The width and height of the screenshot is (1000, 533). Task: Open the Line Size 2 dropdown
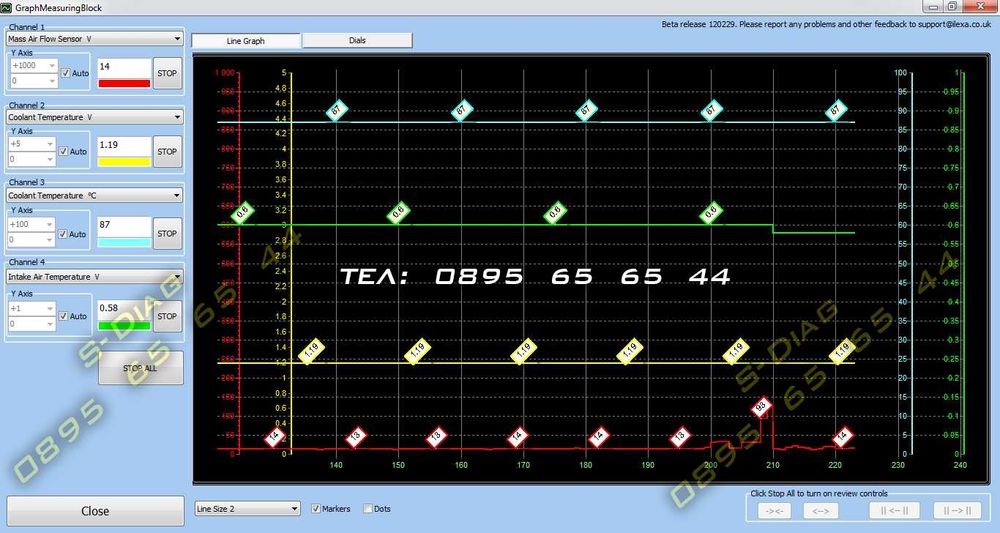[247, 509]
